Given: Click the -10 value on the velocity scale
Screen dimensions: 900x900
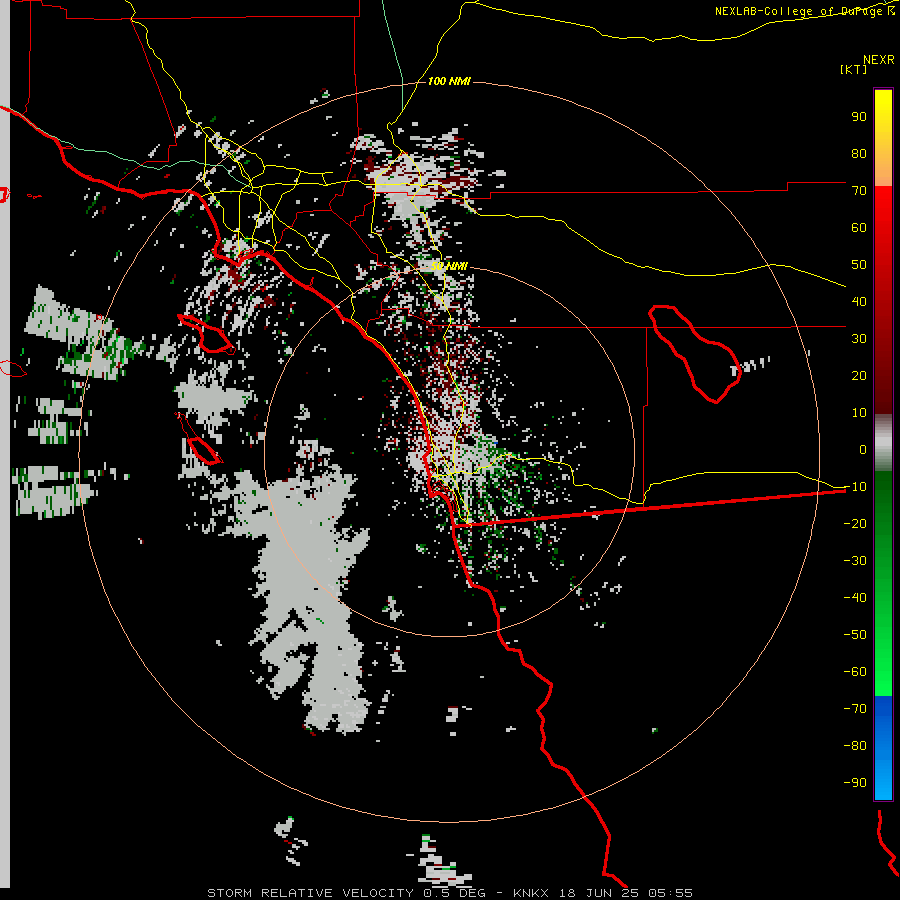Looking at the screenshot, I should (x=855, y=487).
